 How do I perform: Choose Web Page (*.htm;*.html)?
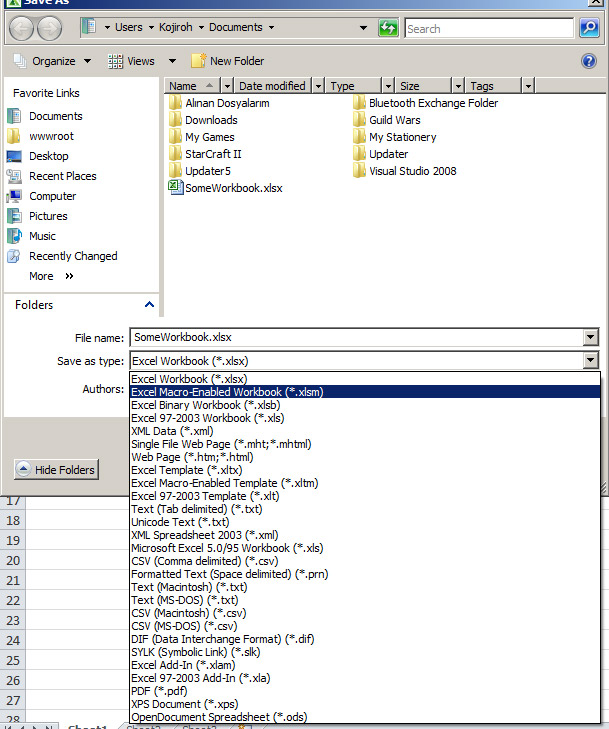coord(365,457)
